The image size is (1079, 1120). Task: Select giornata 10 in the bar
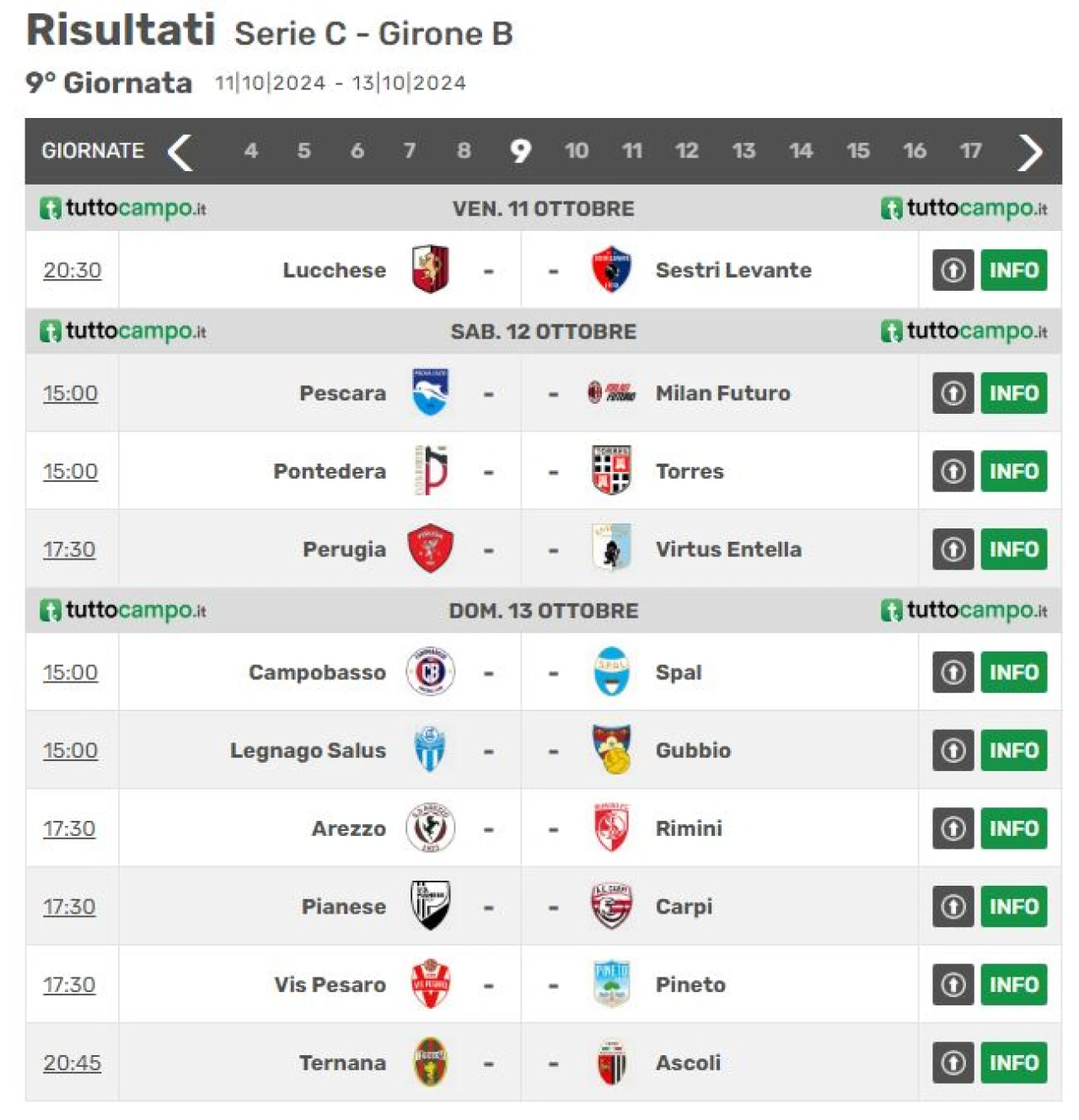(577, 151)
